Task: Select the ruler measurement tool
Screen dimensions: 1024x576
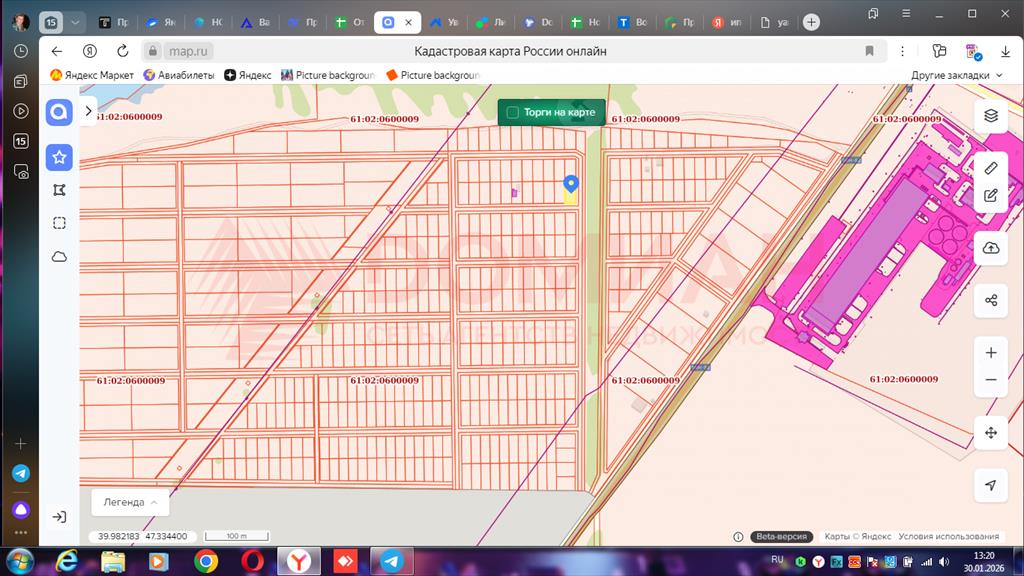Action: click(x=990, y=167)
